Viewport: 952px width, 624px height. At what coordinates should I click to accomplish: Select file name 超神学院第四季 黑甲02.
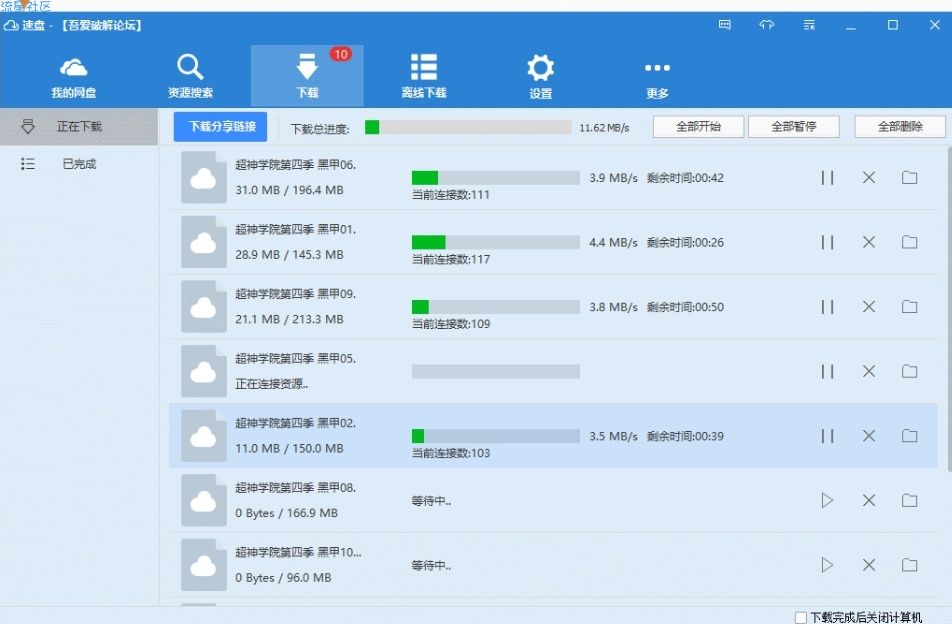(296, 423)
